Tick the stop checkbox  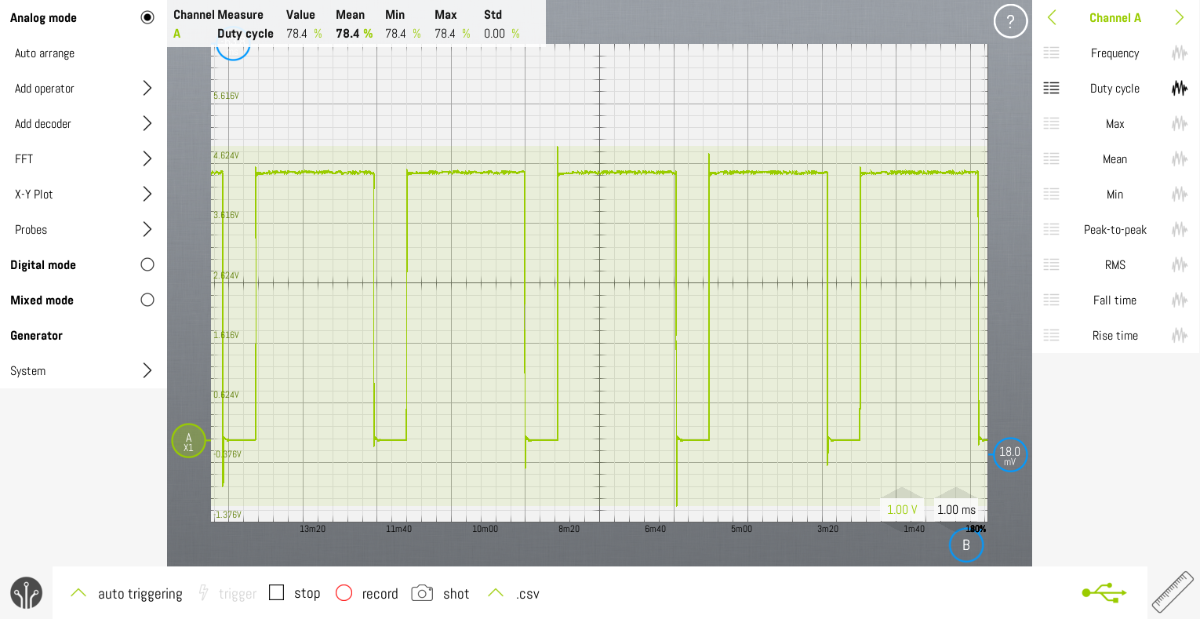tap(277, 592)
